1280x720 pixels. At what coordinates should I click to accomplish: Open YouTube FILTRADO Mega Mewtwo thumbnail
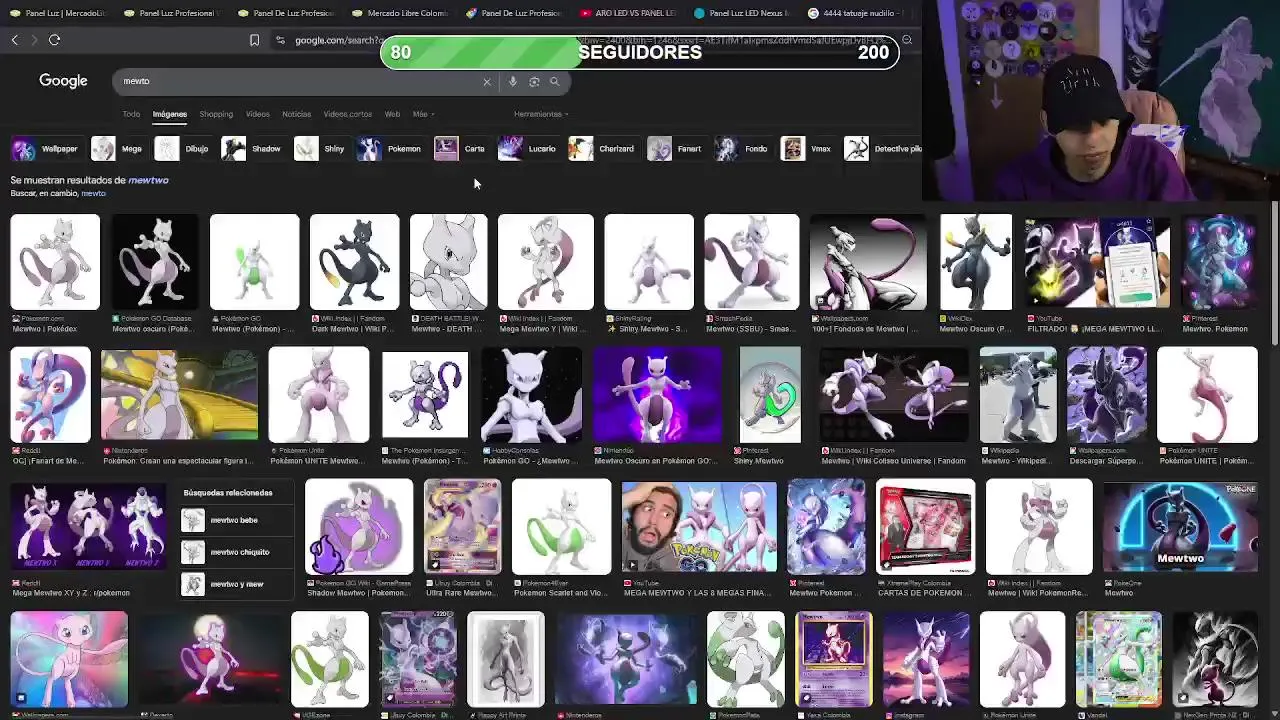tap(1096, 262)
